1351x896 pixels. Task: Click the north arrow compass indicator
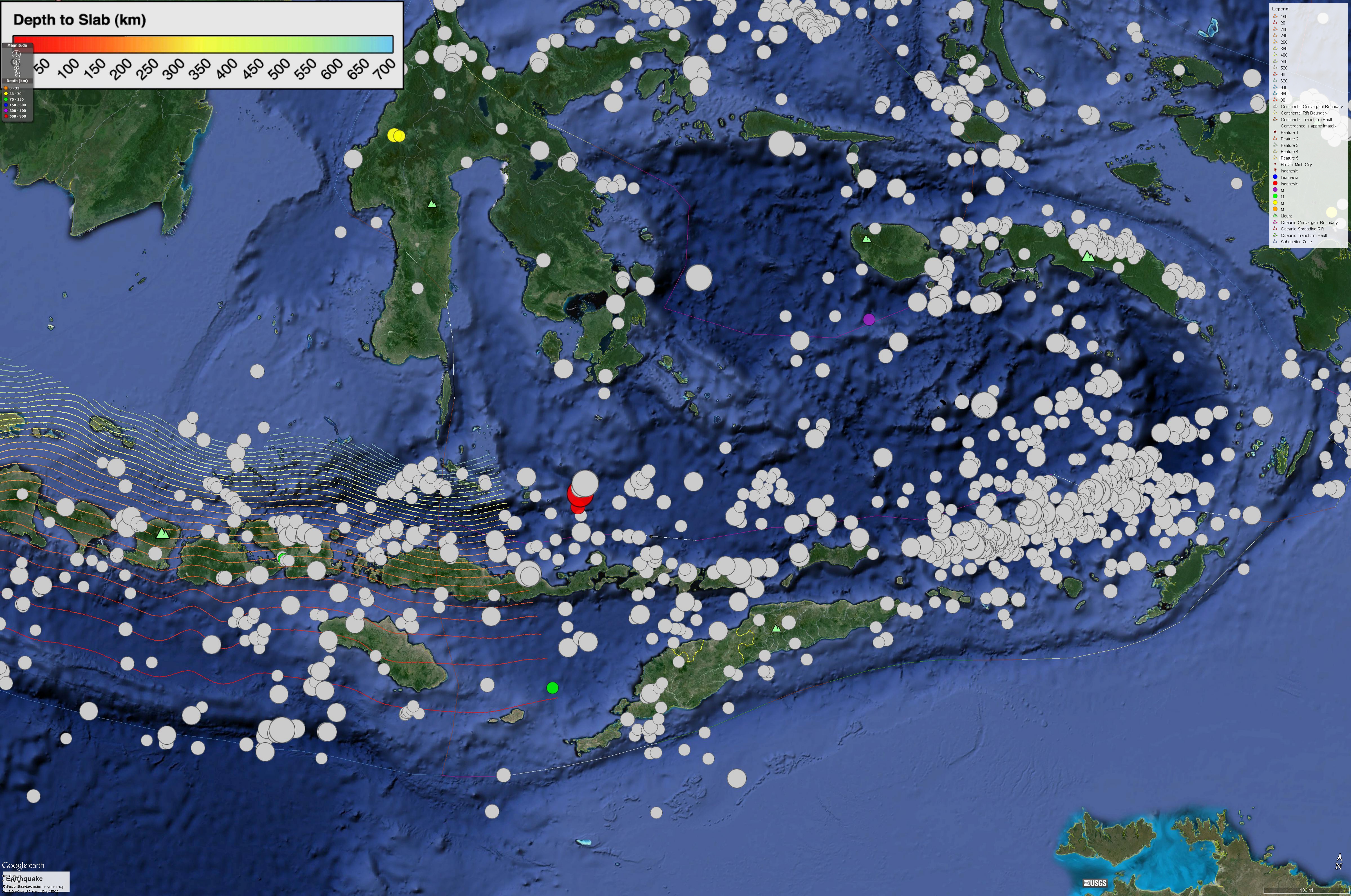(x=1338, y=862)
